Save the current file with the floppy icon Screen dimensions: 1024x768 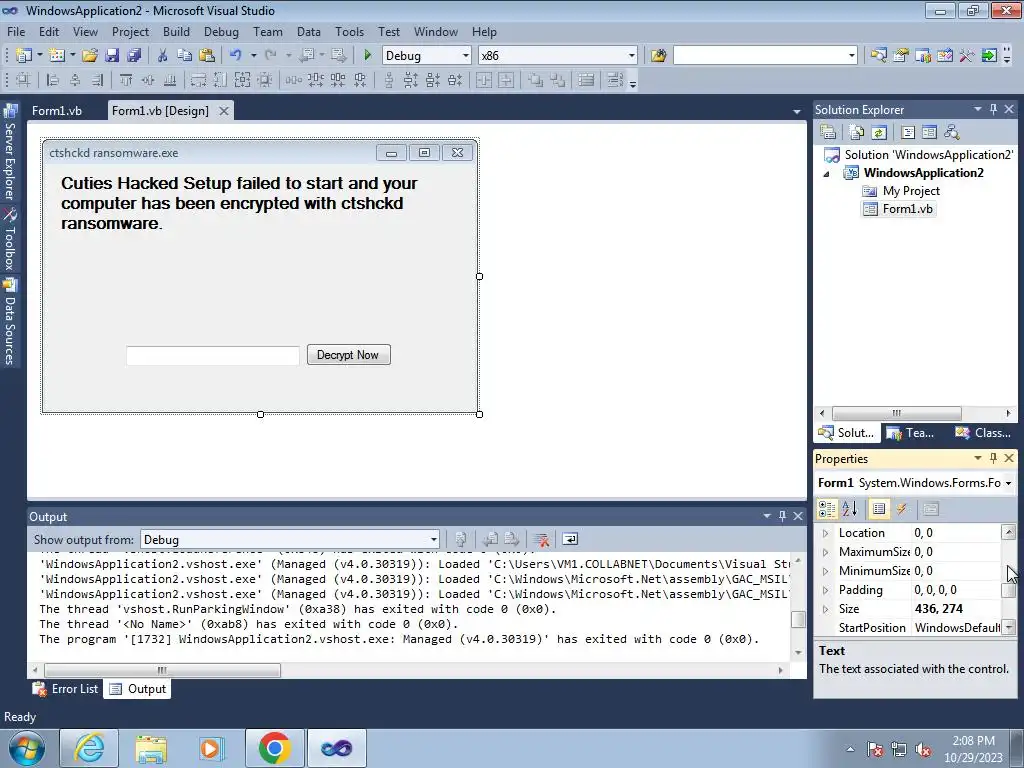point(112,56)
